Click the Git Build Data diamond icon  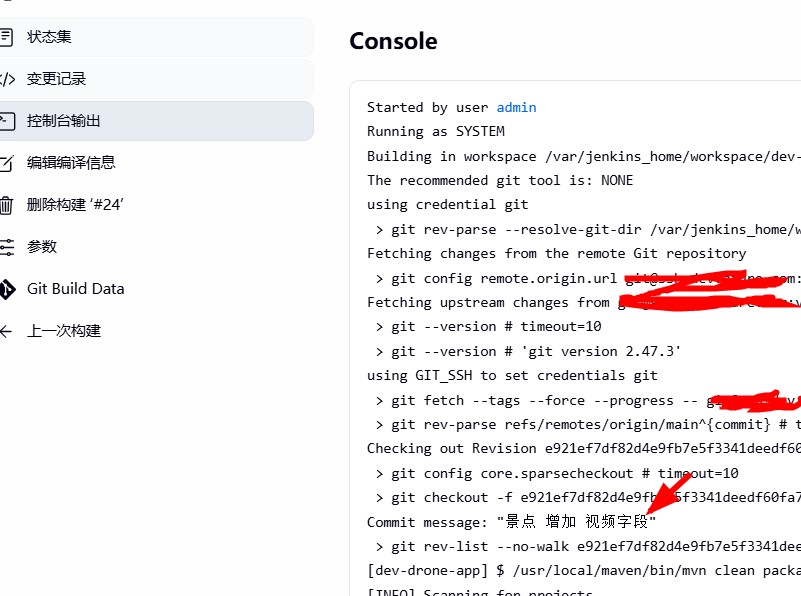click(x=7, y=289)
